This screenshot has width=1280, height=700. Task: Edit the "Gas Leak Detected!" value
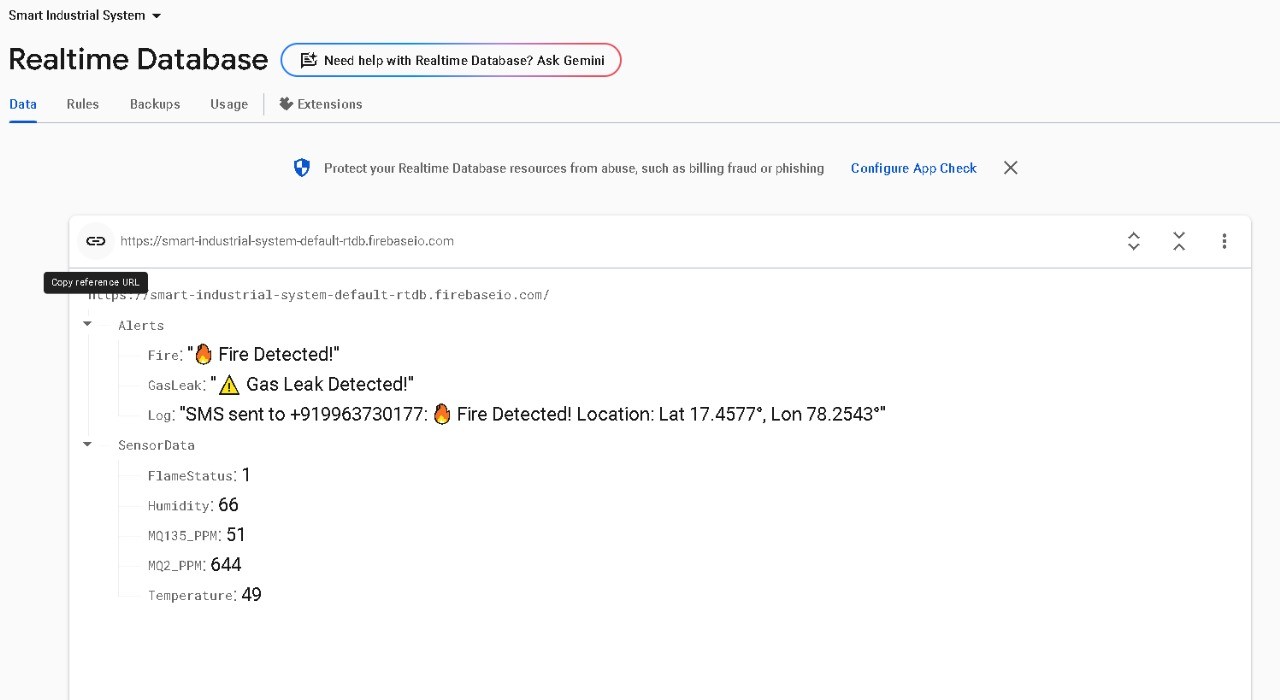coord(312,384)
